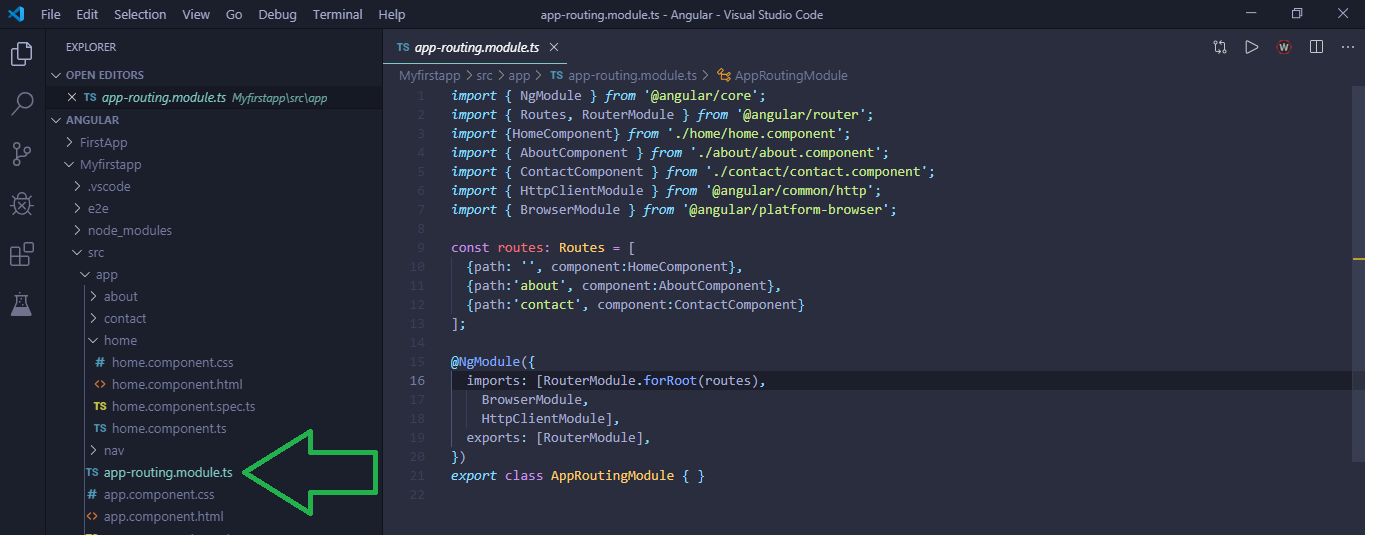This screenshot has width=1373, height=535.
Task: Click the HTML icon of home.component.html
Action: (100, 385)
